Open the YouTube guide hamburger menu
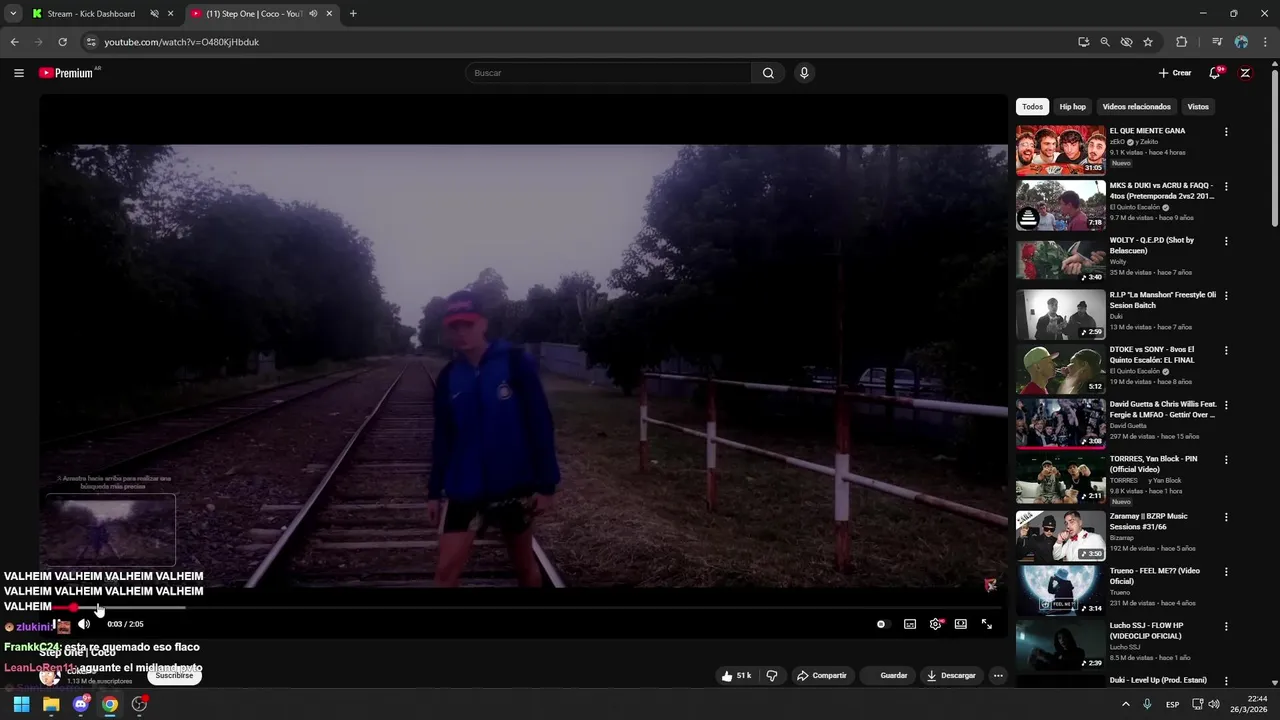 tap(19, 73)
